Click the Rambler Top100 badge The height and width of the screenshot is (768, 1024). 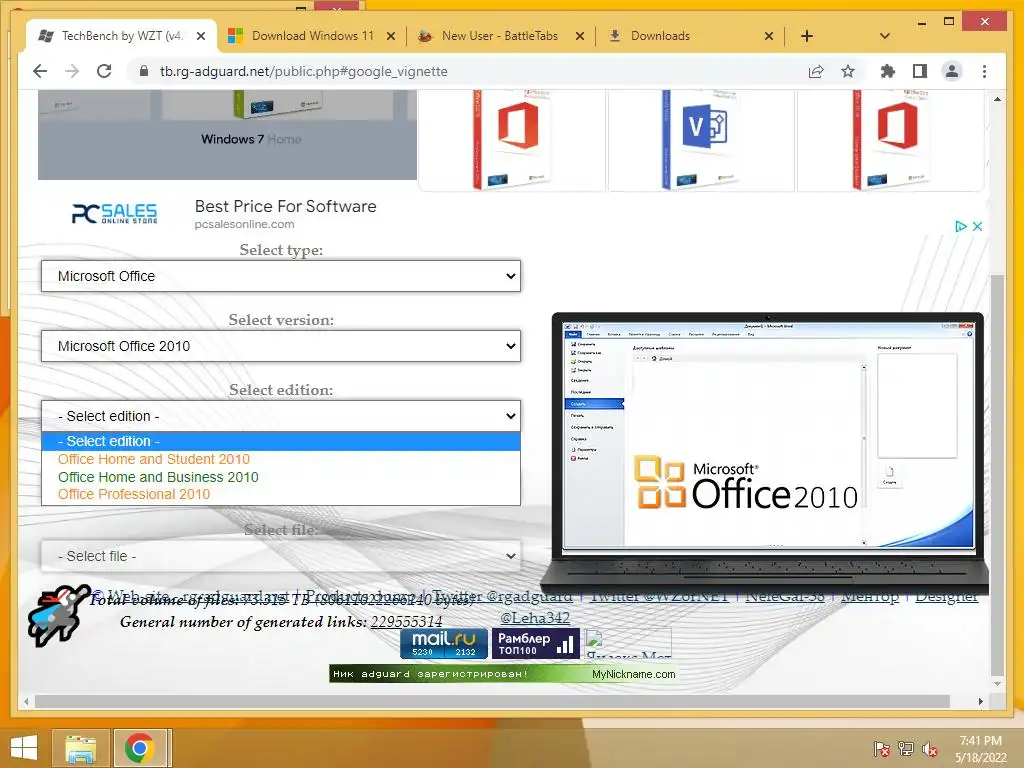[x=536, y=643]
